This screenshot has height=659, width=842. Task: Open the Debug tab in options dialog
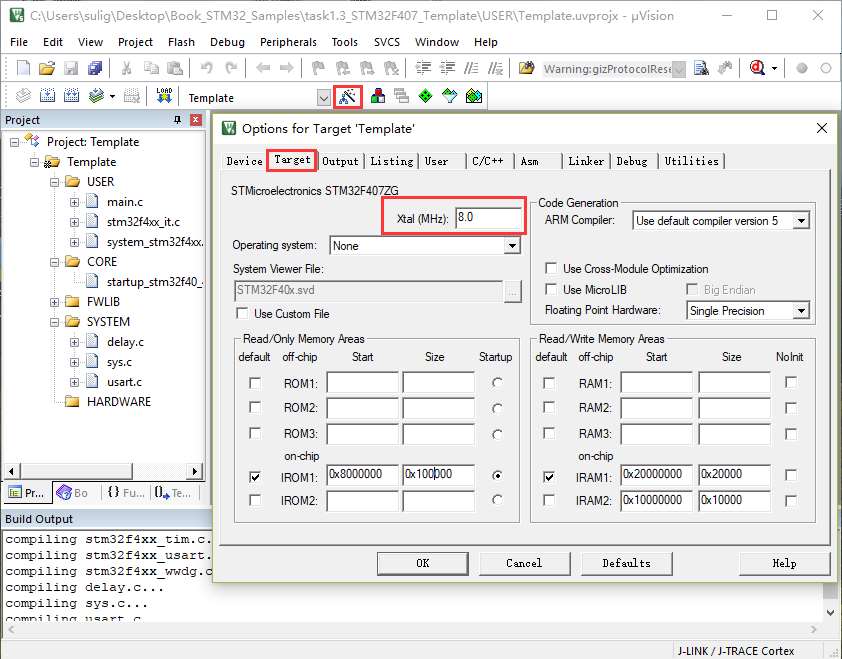pos(632,161)
